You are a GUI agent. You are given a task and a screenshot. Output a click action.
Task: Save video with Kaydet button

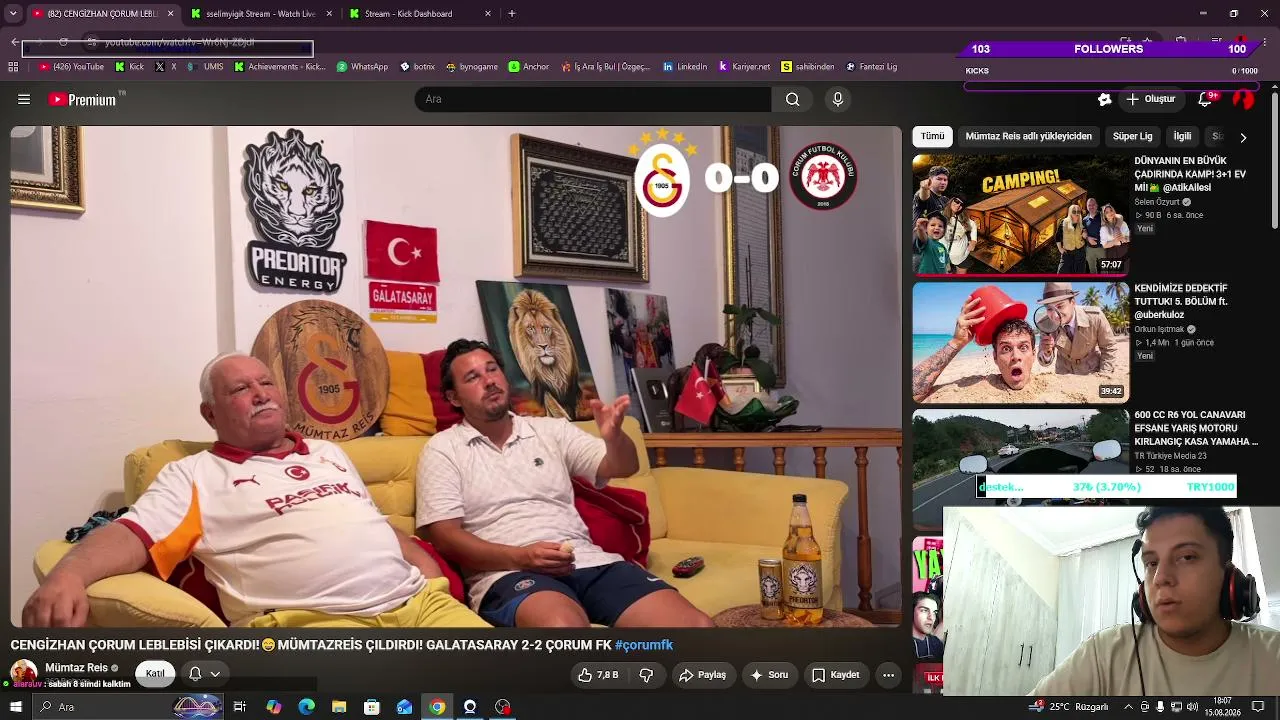tap(836, 675)
